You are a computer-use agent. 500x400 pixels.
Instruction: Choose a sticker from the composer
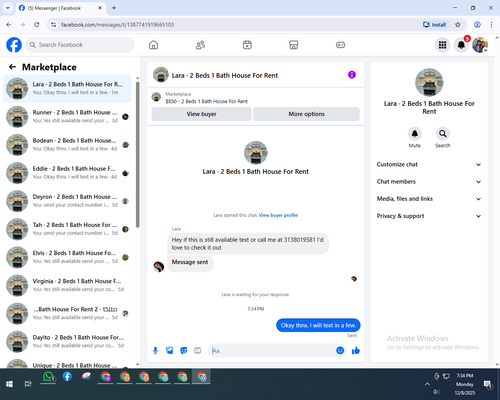(184, 350)
